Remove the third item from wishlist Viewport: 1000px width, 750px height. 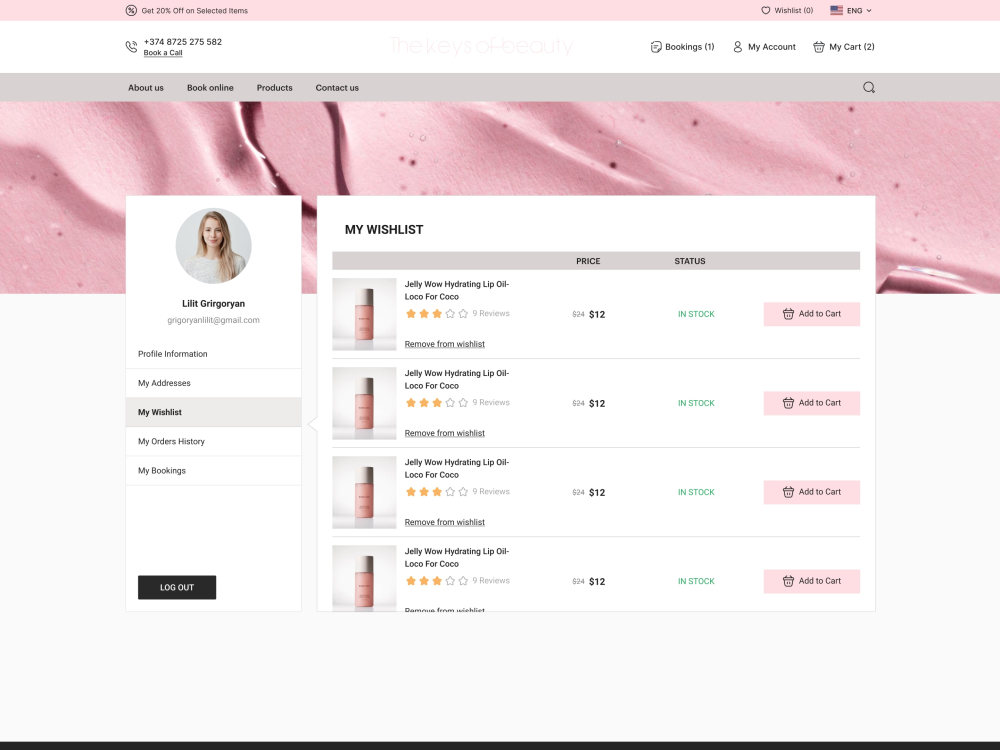coord(445,522)
